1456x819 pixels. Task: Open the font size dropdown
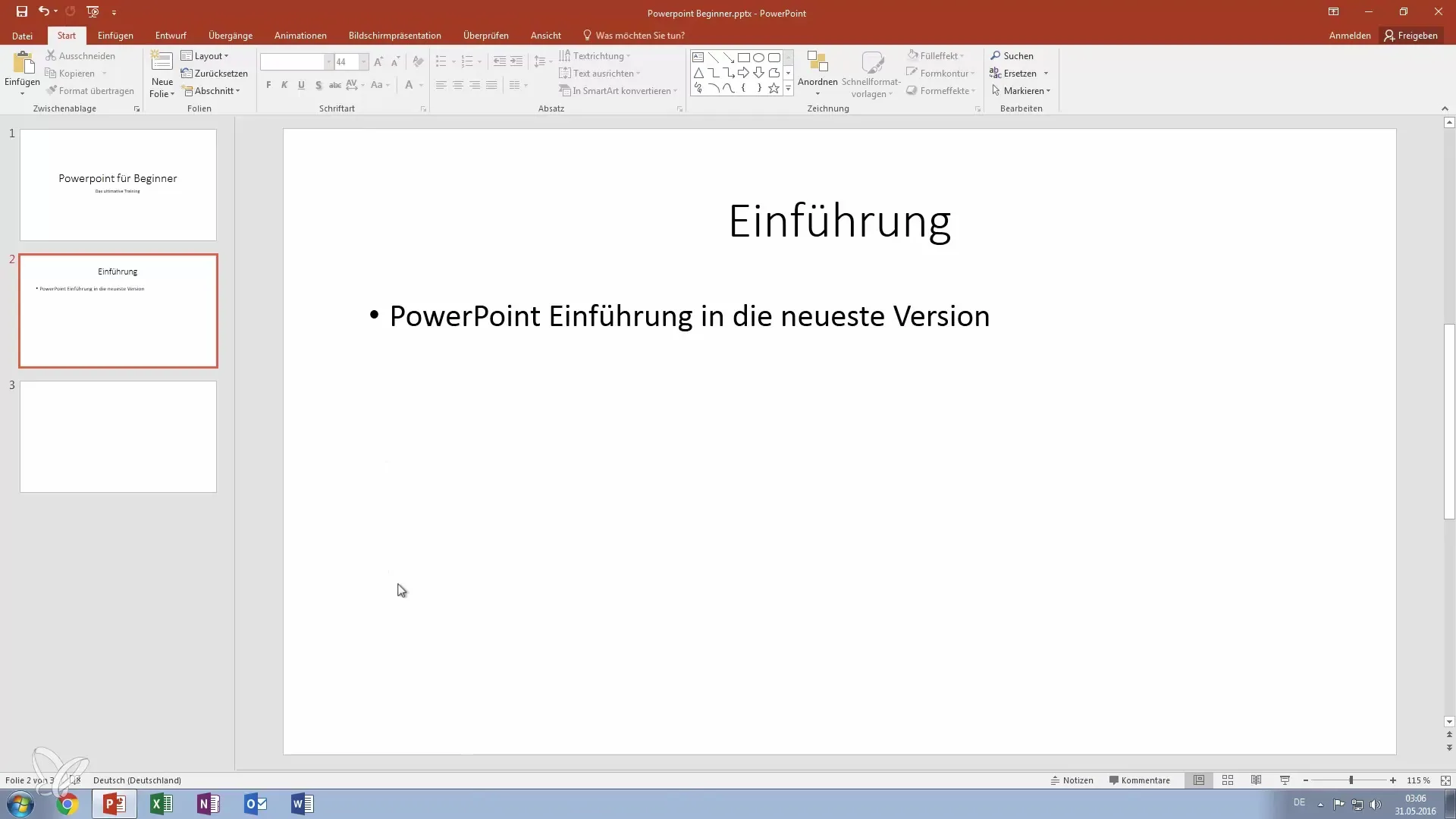pyautogui.click(x=364, y=62)
